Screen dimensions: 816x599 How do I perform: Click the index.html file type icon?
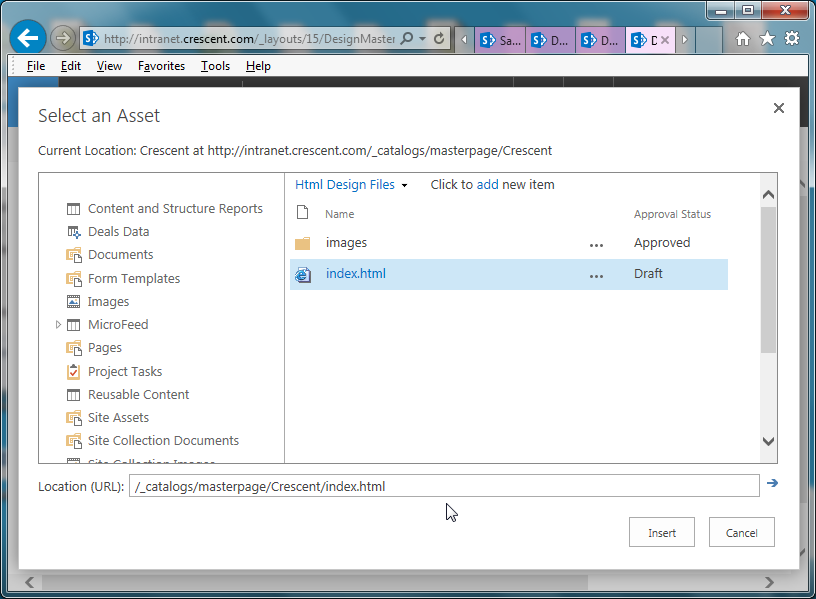coord(303,273)
